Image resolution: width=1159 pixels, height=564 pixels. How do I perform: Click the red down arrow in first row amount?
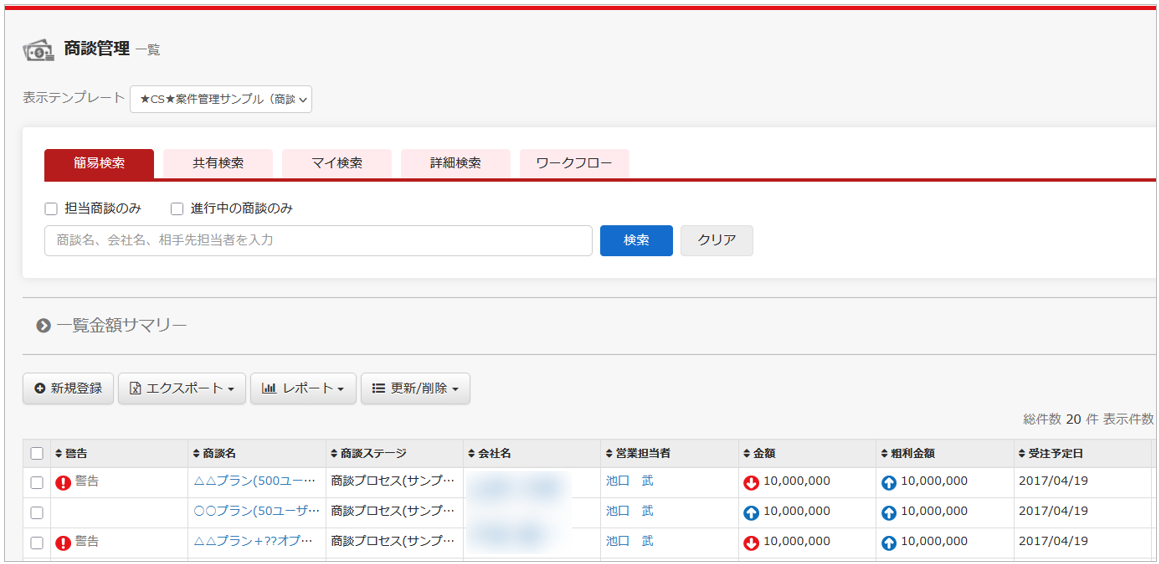(751, 483)
